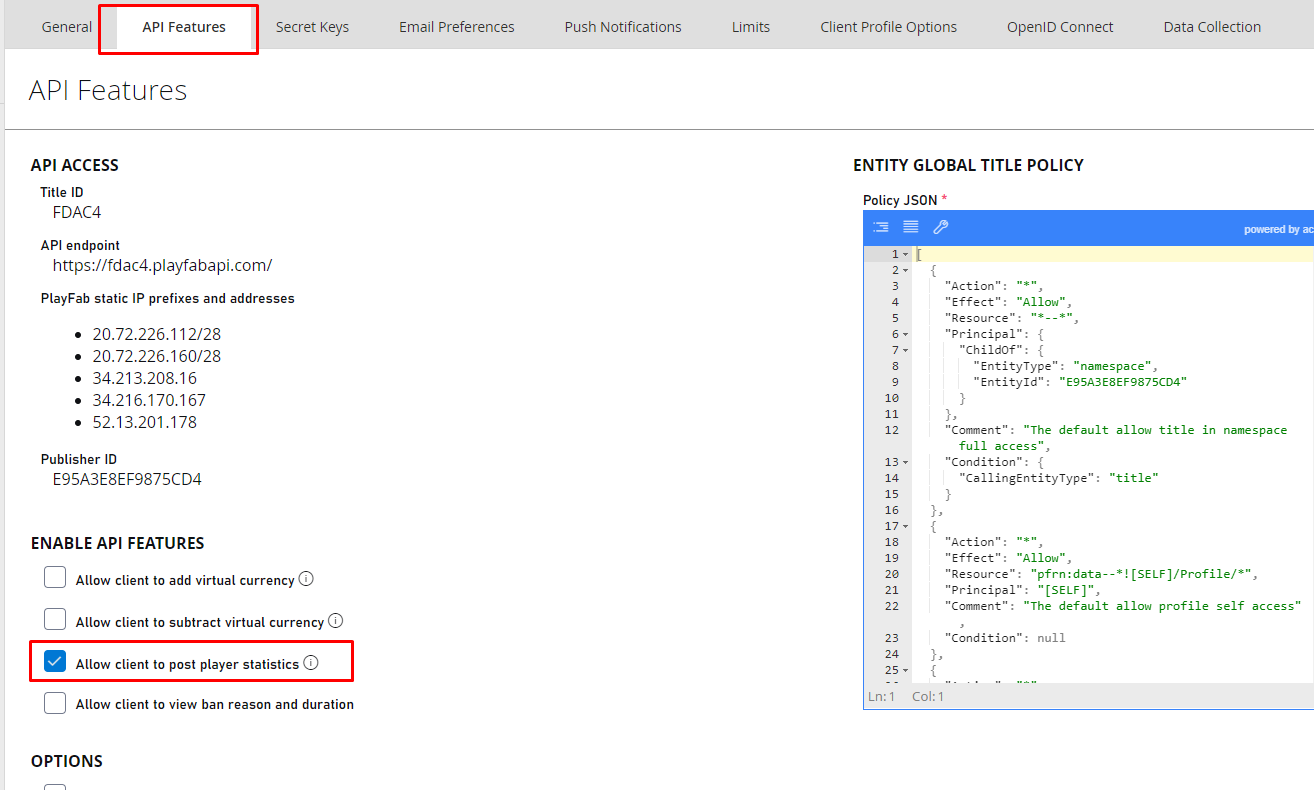This screenshot has width=1314, height=790.
Task: Select the IP prefix 20.72.226.112/28
Action: (x=157, y=334)
